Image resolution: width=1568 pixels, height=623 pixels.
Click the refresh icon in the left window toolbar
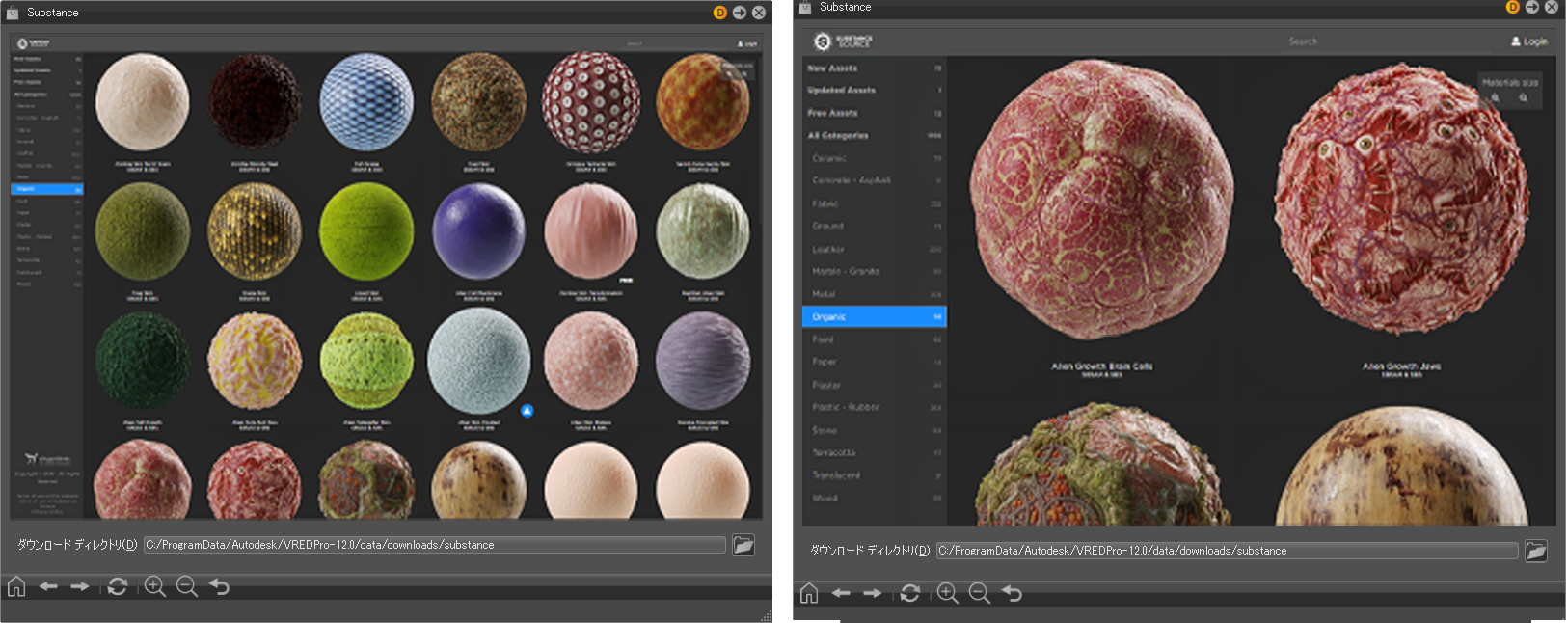(118, 586)
